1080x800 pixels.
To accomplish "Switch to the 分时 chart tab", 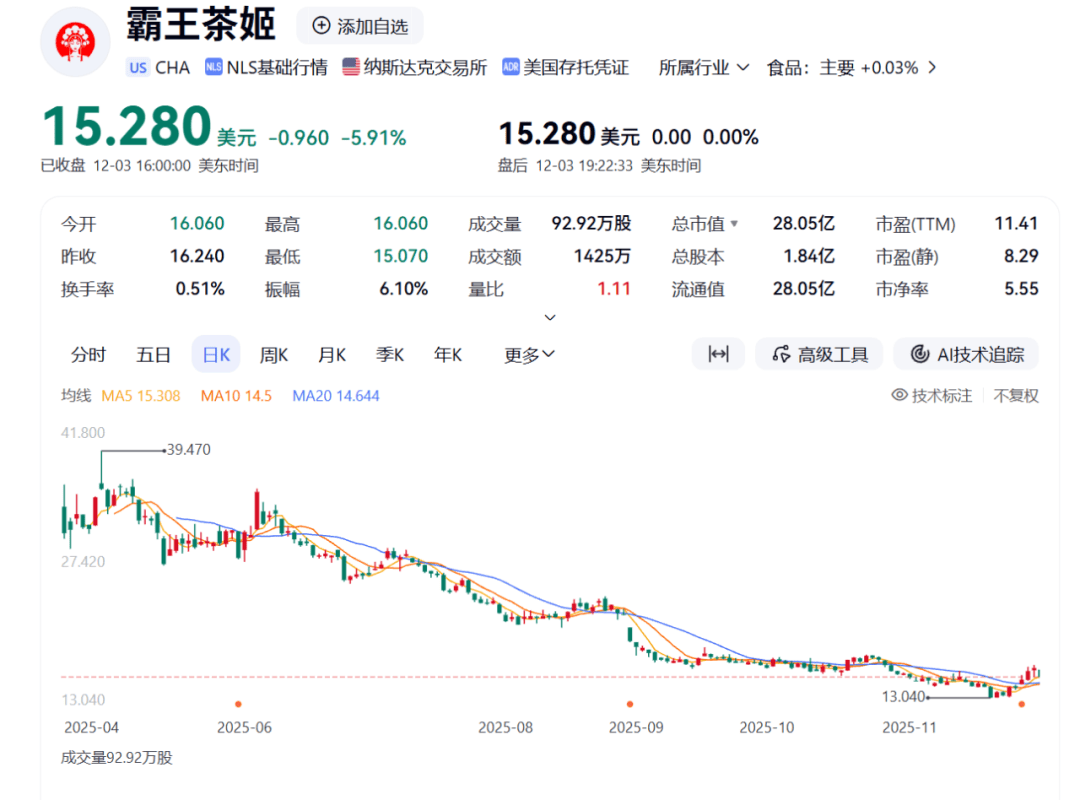I will (88, 354).
